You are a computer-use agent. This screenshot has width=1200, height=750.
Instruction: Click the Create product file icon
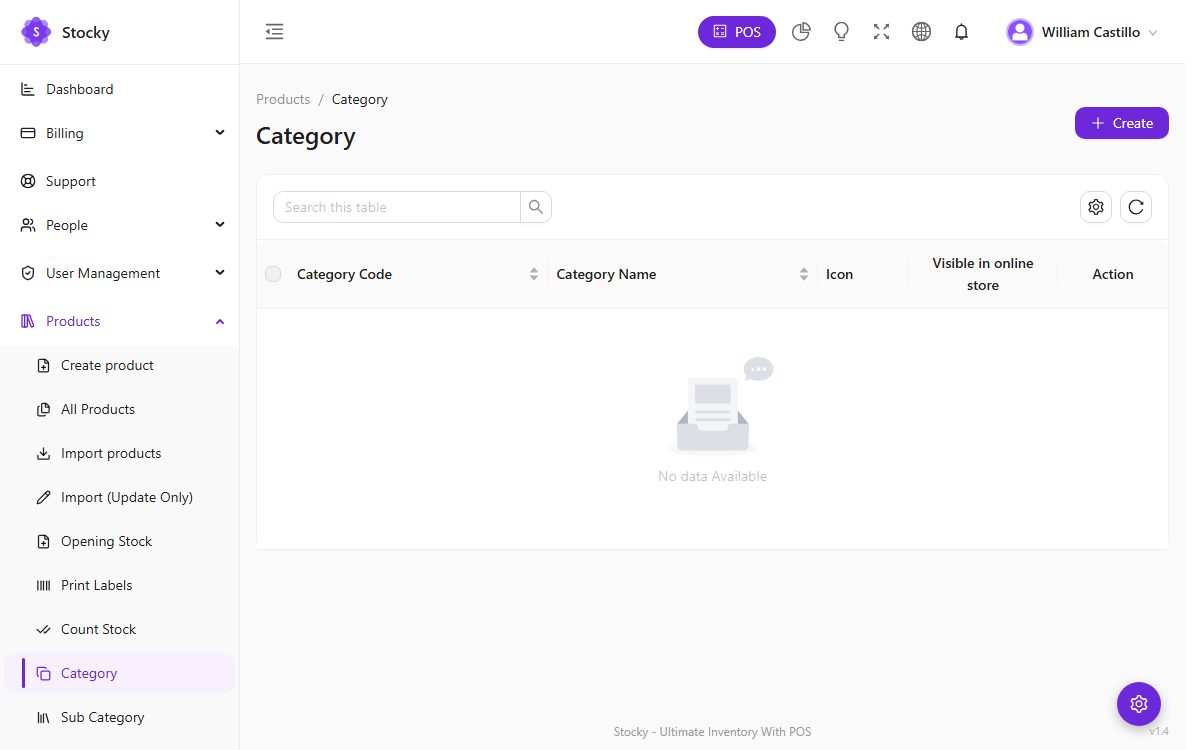tap(43, 365)
